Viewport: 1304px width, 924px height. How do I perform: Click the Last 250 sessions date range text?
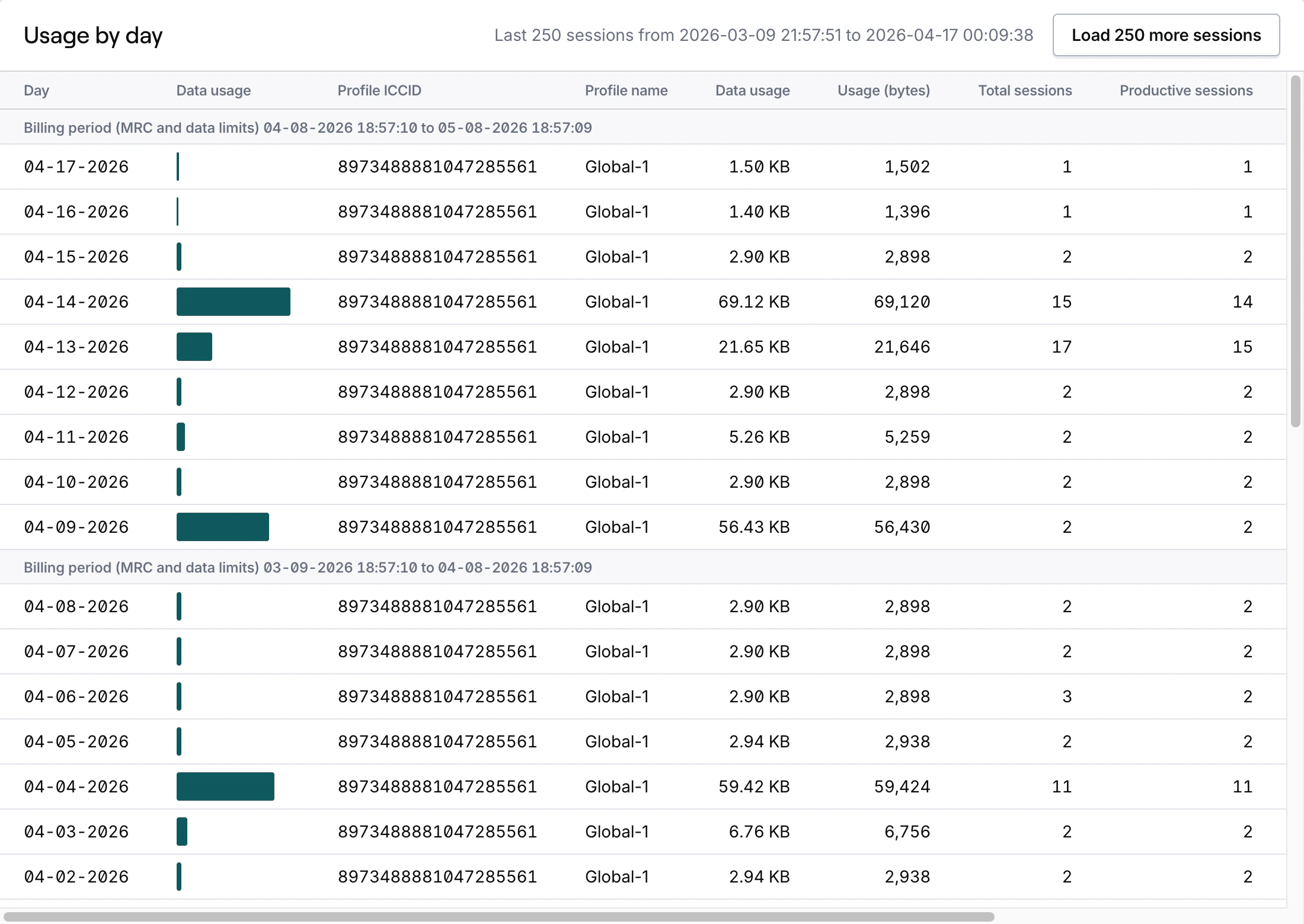coord(763,35)
